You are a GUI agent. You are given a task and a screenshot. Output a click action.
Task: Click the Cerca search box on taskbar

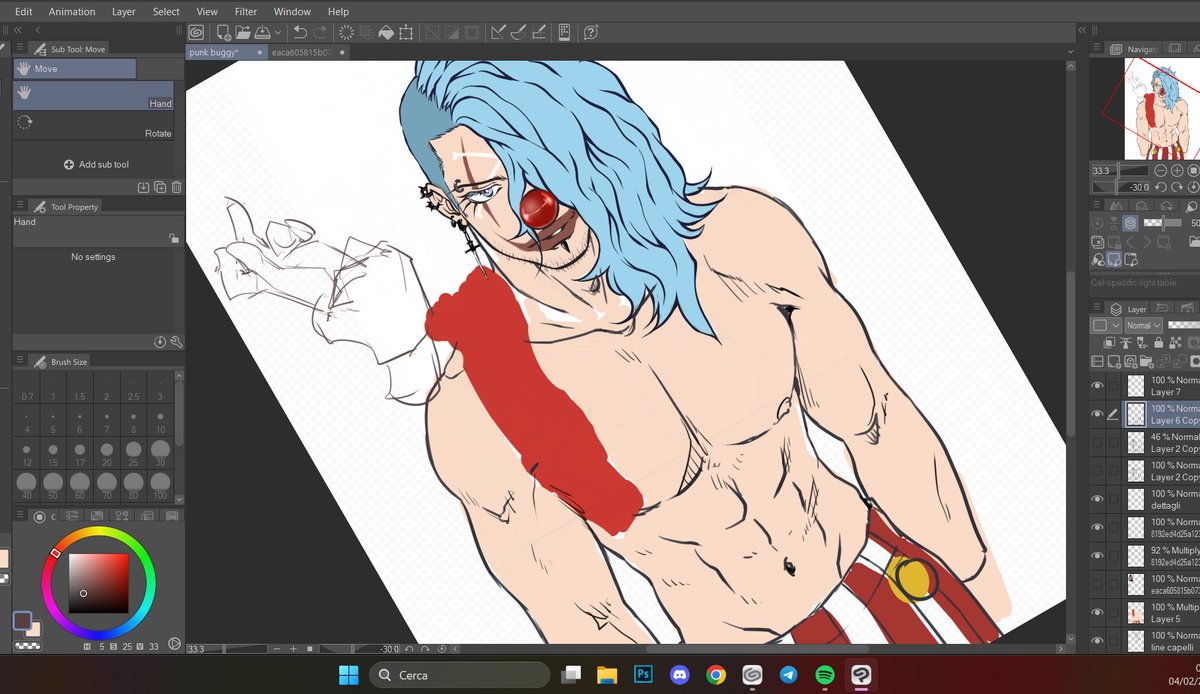pyautogui.click(x=459, y=675)
